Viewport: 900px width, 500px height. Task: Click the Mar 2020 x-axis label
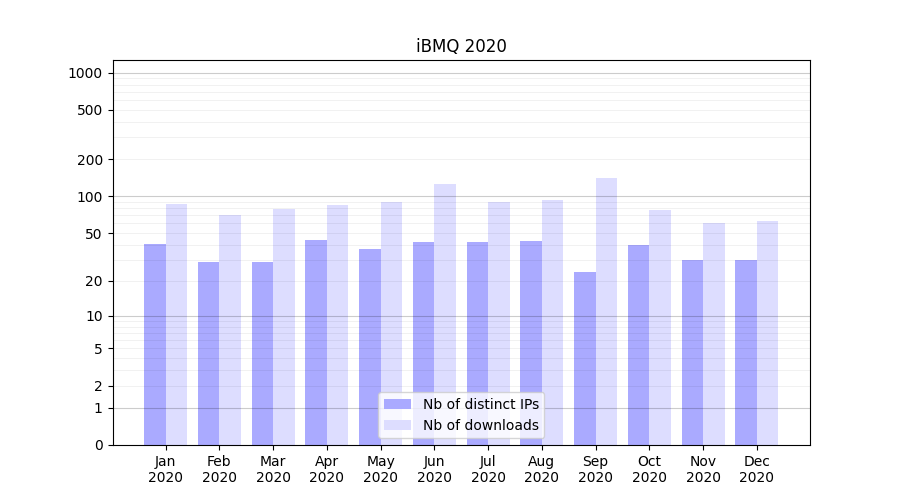[273, 469]
